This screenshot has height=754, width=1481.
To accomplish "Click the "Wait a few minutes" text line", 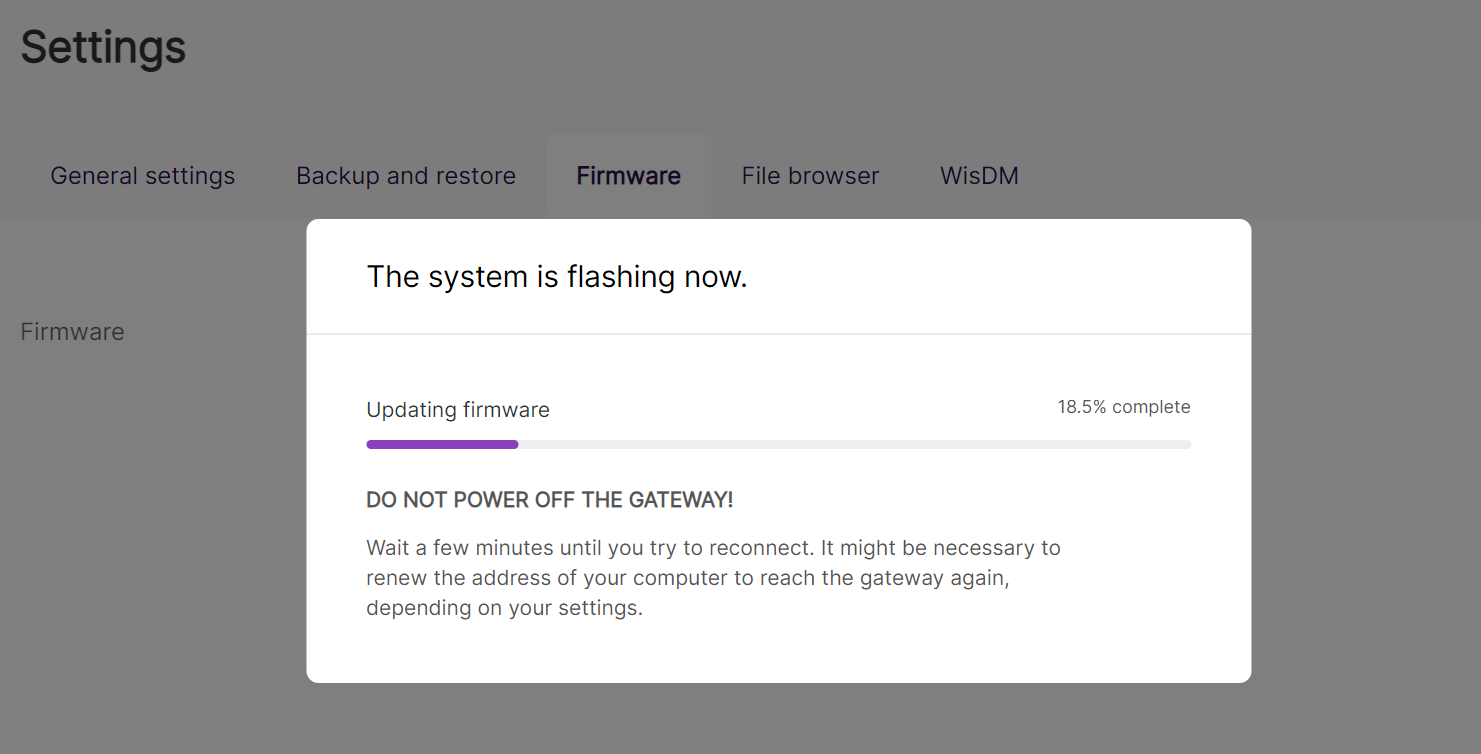I will [x=712, y=548].
